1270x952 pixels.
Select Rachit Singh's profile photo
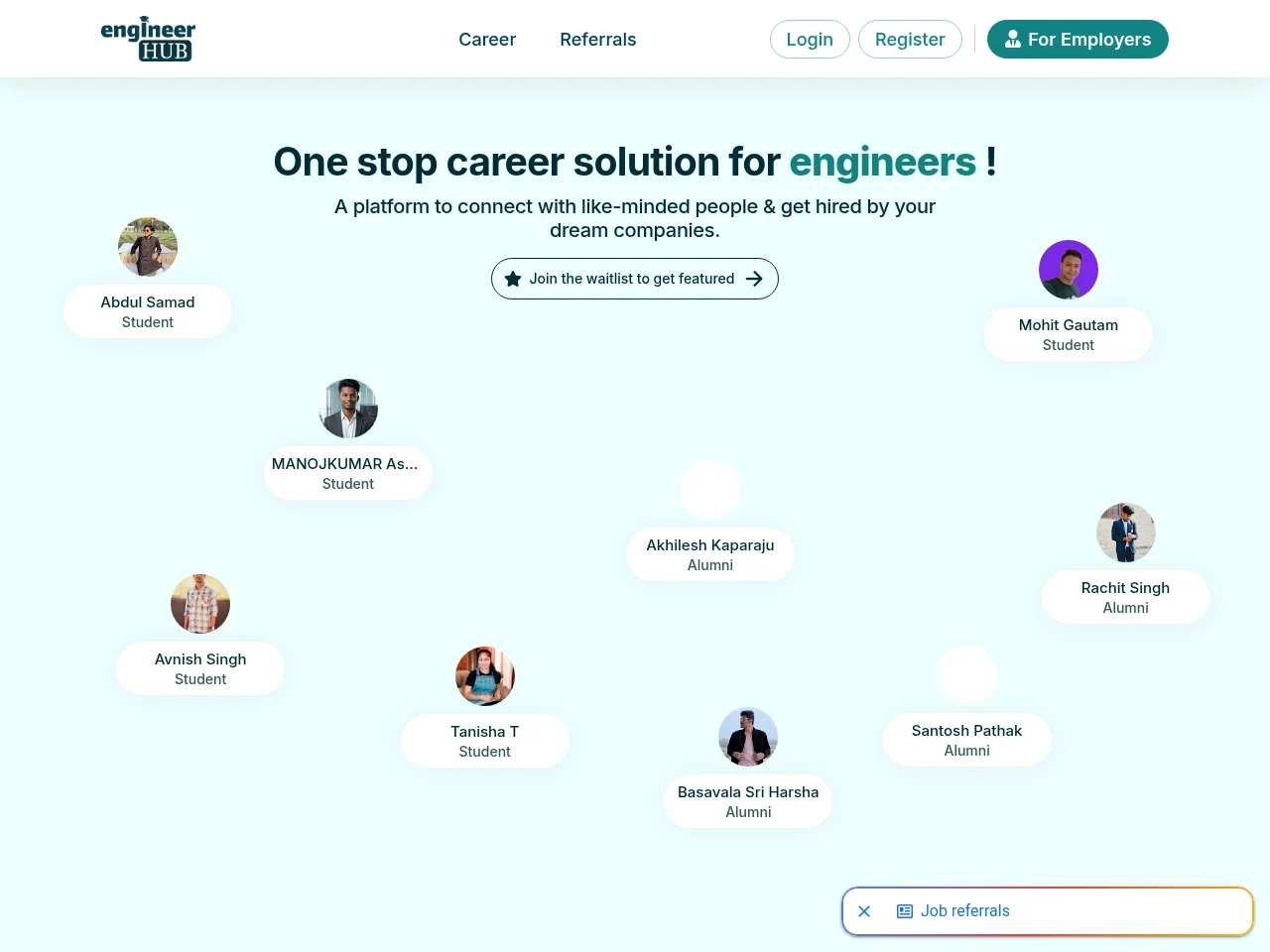pos(1126,533)
